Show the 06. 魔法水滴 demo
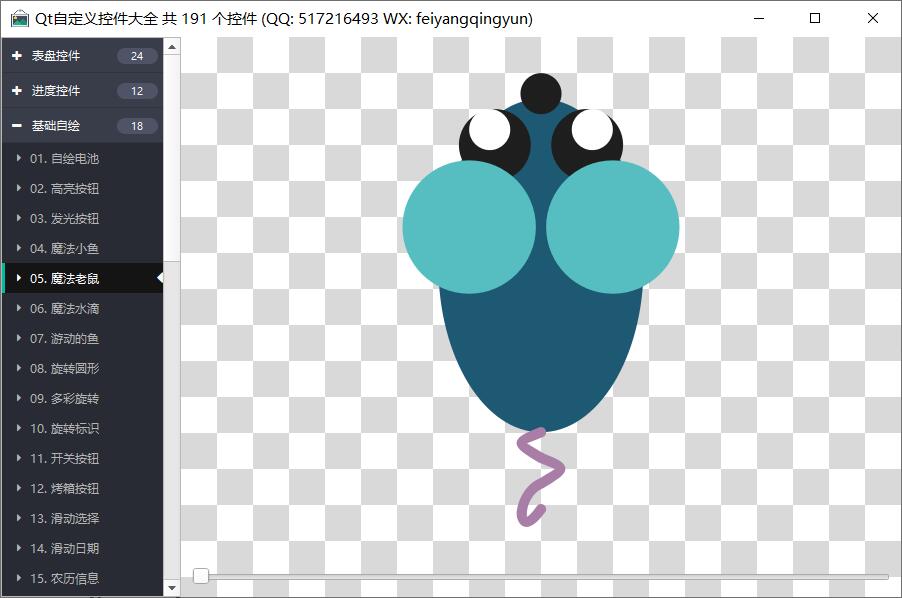The width and height of the screenshot is (902, 598). [64, 308]
